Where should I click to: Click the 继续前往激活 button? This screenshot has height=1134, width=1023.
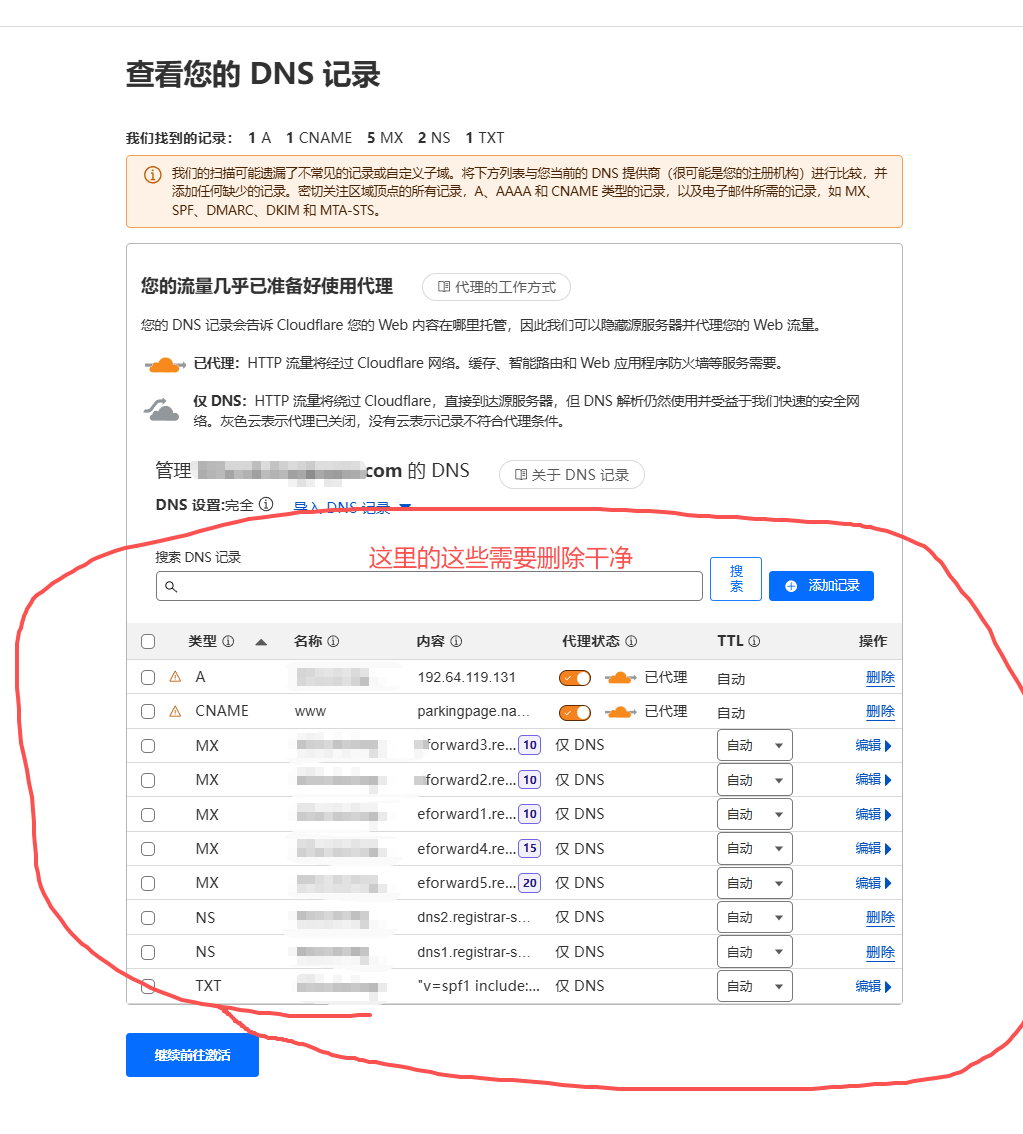tap(192, 1055)
